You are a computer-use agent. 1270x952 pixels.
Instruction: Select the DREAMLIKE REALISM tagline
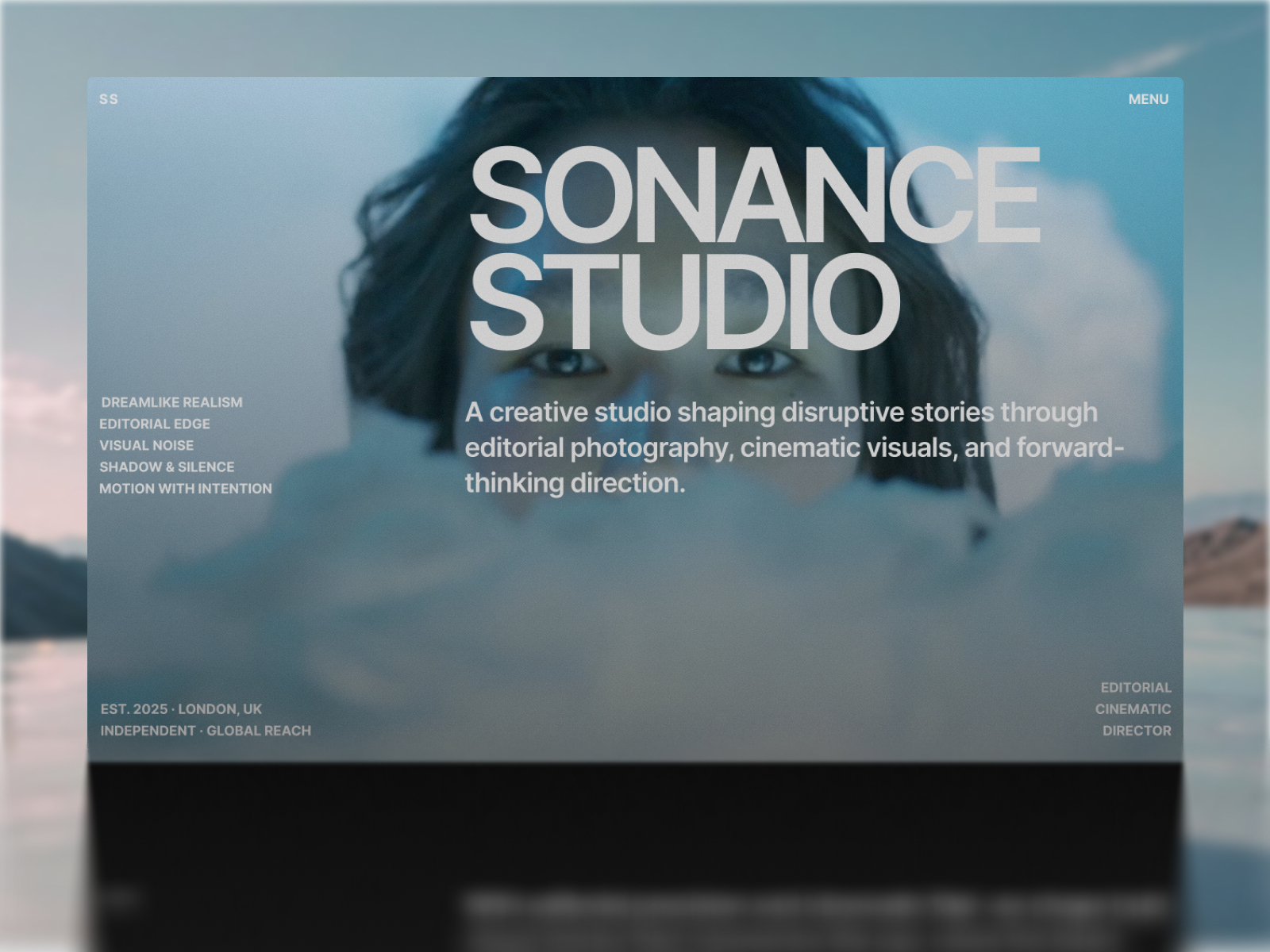click(x=172, y=402)
